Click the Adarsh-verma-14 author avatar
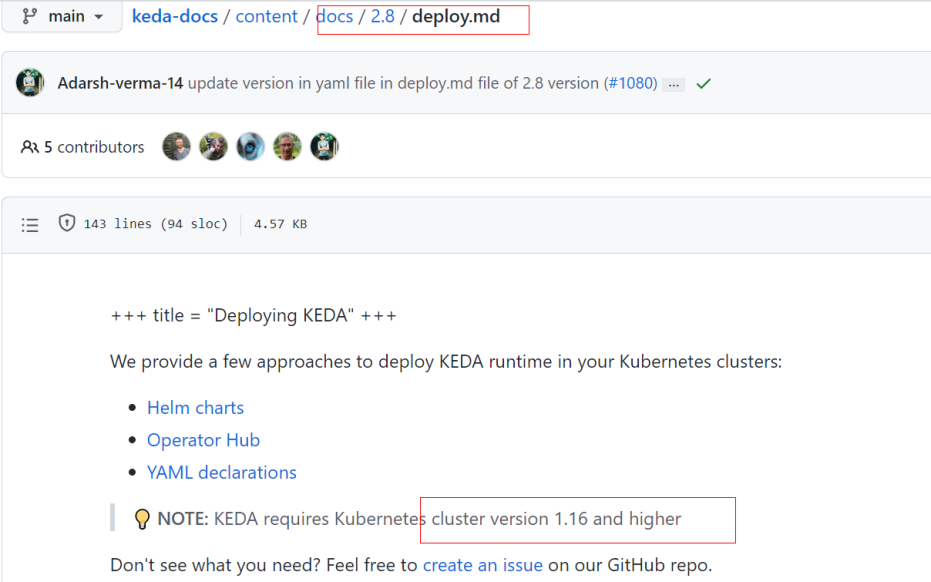Viewport: 931px width, 582px height. [30, 83]
